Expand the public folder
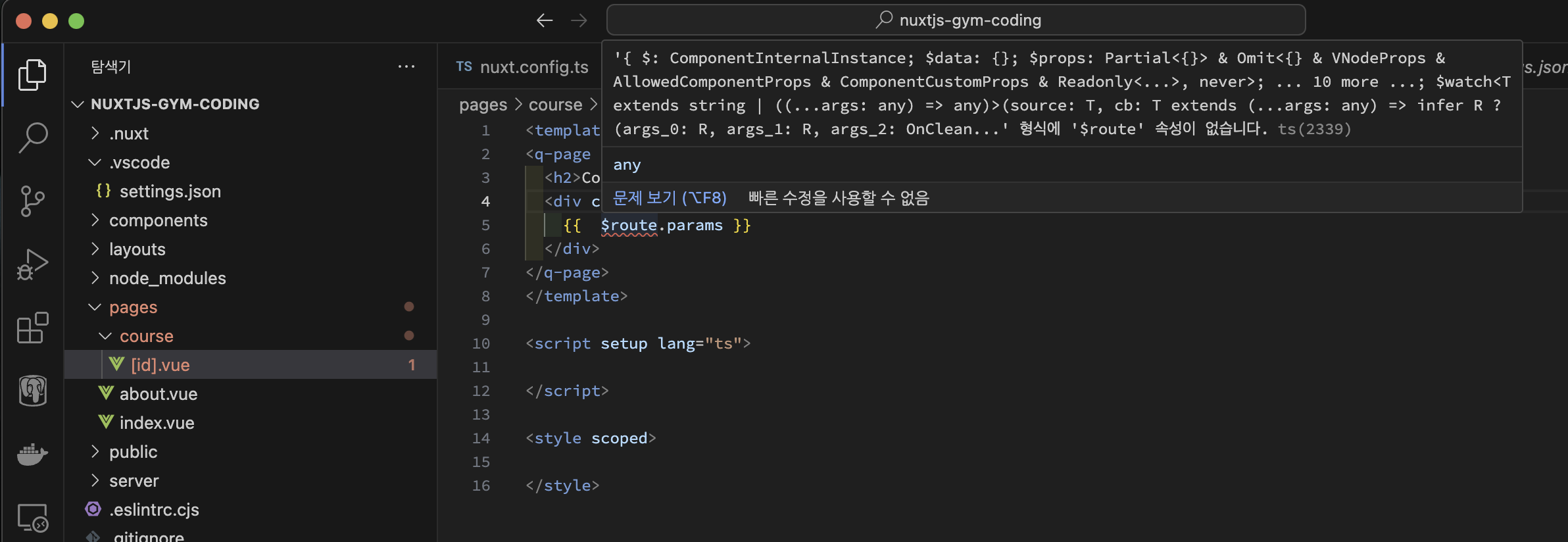Viewport: 1568px width, 542px height. (95, 451)
